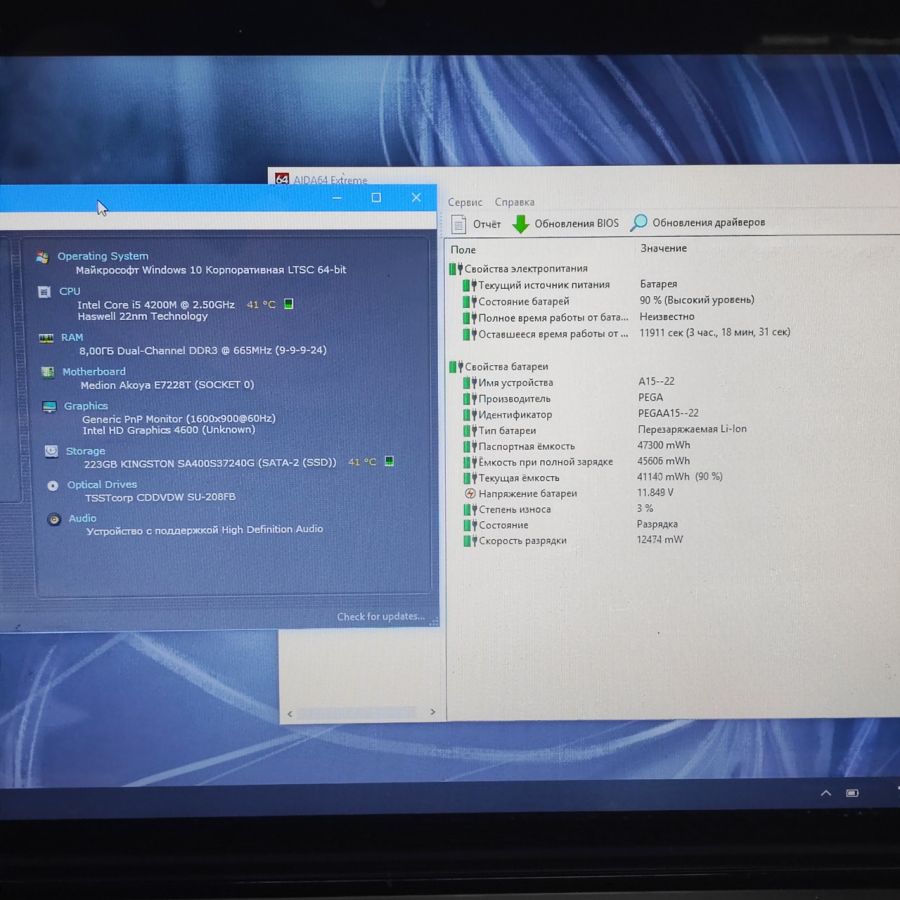Open the Optical Drives section link
900x900 pixels.
[x=102, y=484]
